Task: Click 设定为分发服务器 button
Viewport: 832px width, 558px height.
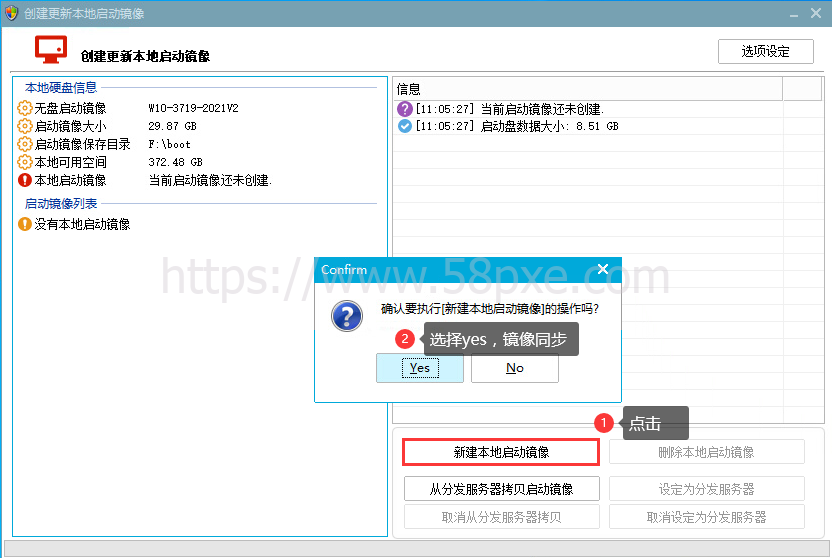Action: coord(706,489)
